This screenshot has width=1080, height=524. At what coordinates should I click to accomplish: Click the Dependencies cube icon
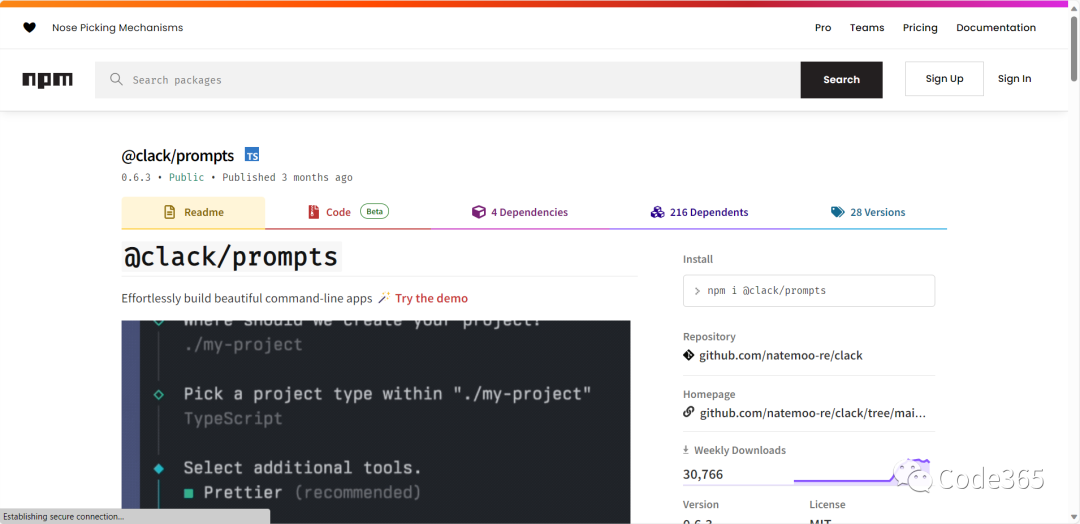[478, 212]
